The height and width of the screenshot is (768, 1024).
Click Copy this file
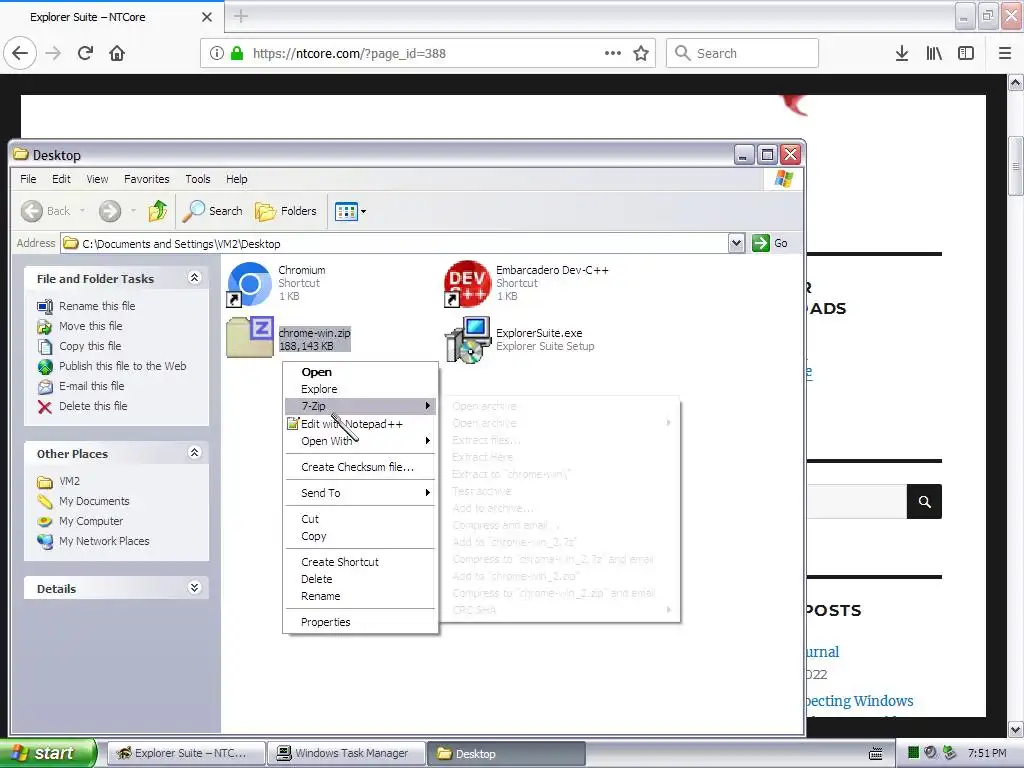tap(89, 346)
